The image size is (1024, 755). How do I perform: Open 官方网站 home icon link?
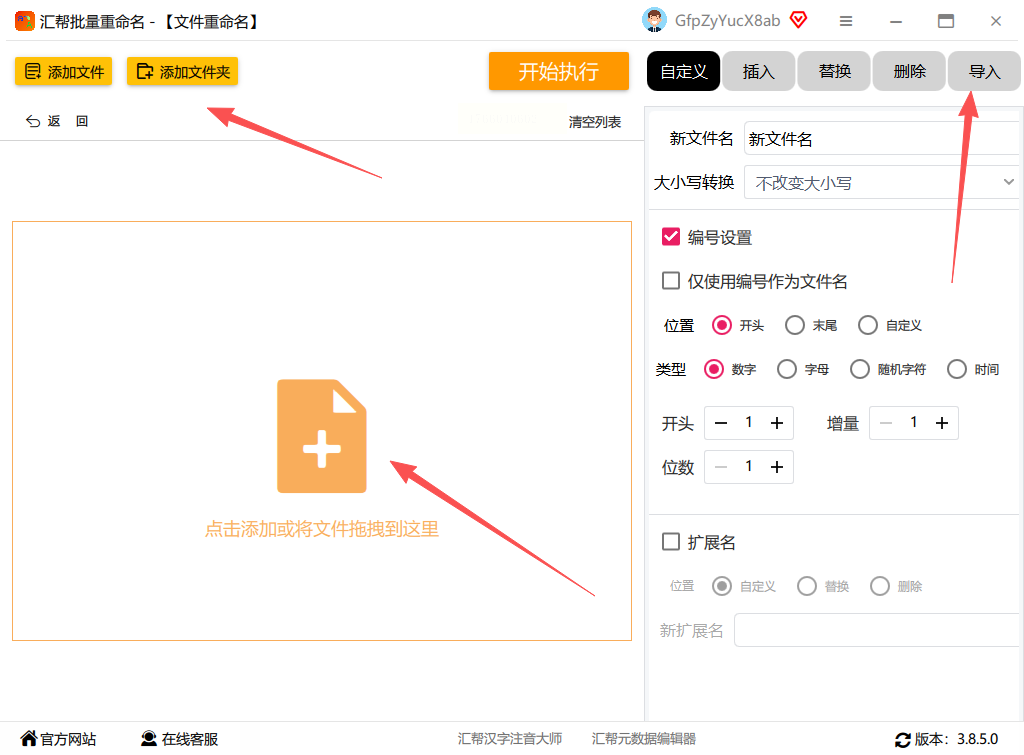pos(29,739)
